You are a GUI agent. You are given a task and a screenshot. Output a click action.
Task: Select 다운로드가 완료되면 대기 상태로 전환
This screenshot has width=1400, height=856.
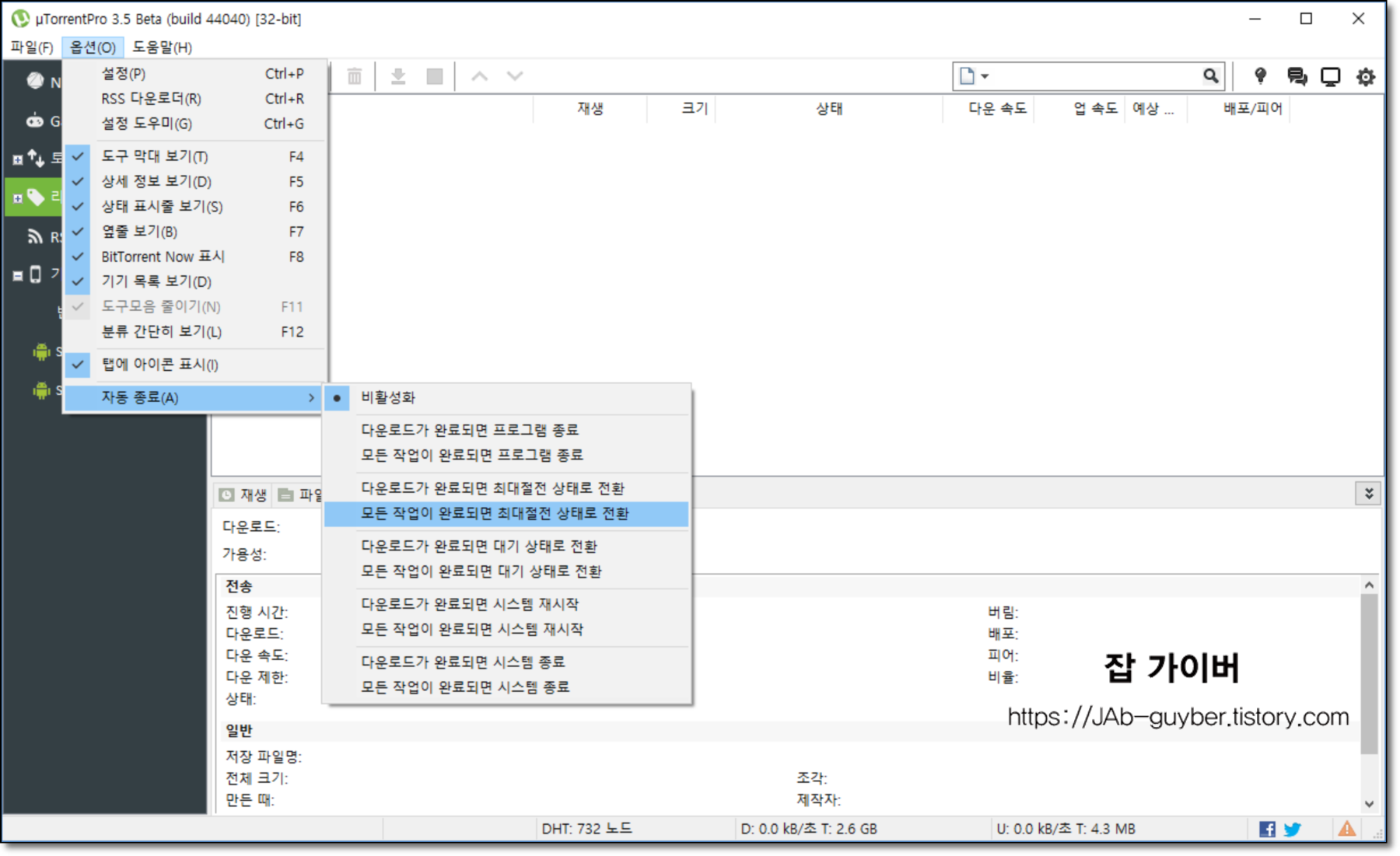pyautogui.click(x=507, y=546)
